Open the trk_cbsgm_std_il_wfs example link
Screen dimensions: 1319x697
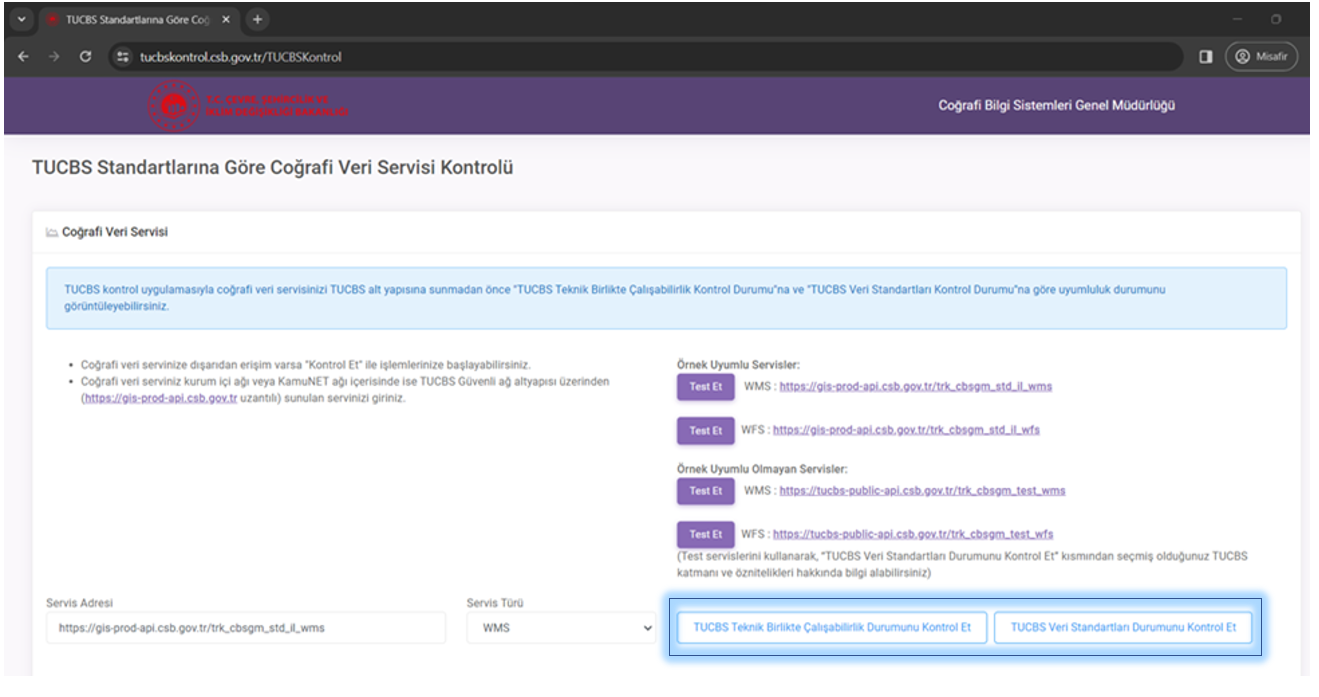[906, 430]
